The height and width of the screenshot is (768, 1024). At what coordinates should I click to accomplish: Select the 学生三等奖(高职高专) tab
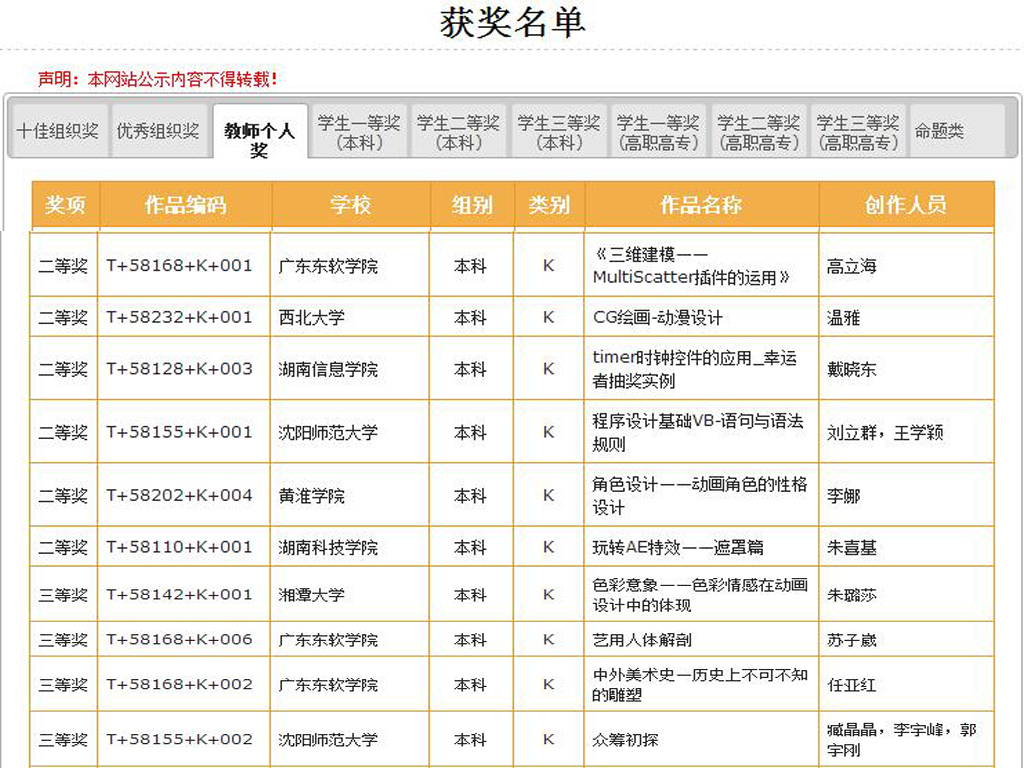(x=858, y=132)
